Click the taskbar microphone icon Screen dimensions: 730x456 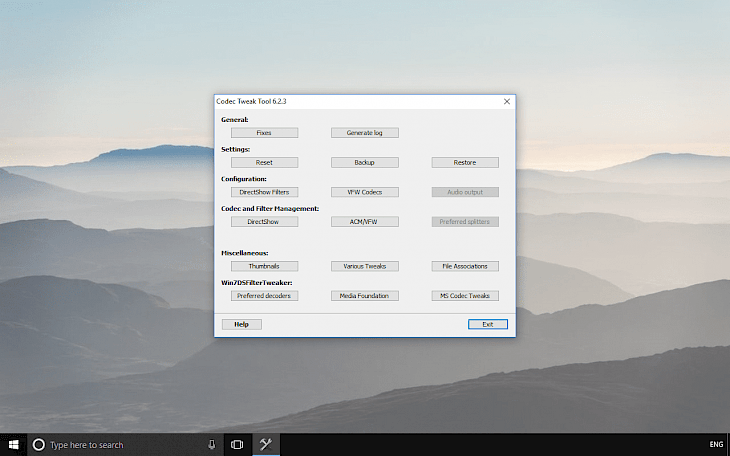(x=212, y=445)
